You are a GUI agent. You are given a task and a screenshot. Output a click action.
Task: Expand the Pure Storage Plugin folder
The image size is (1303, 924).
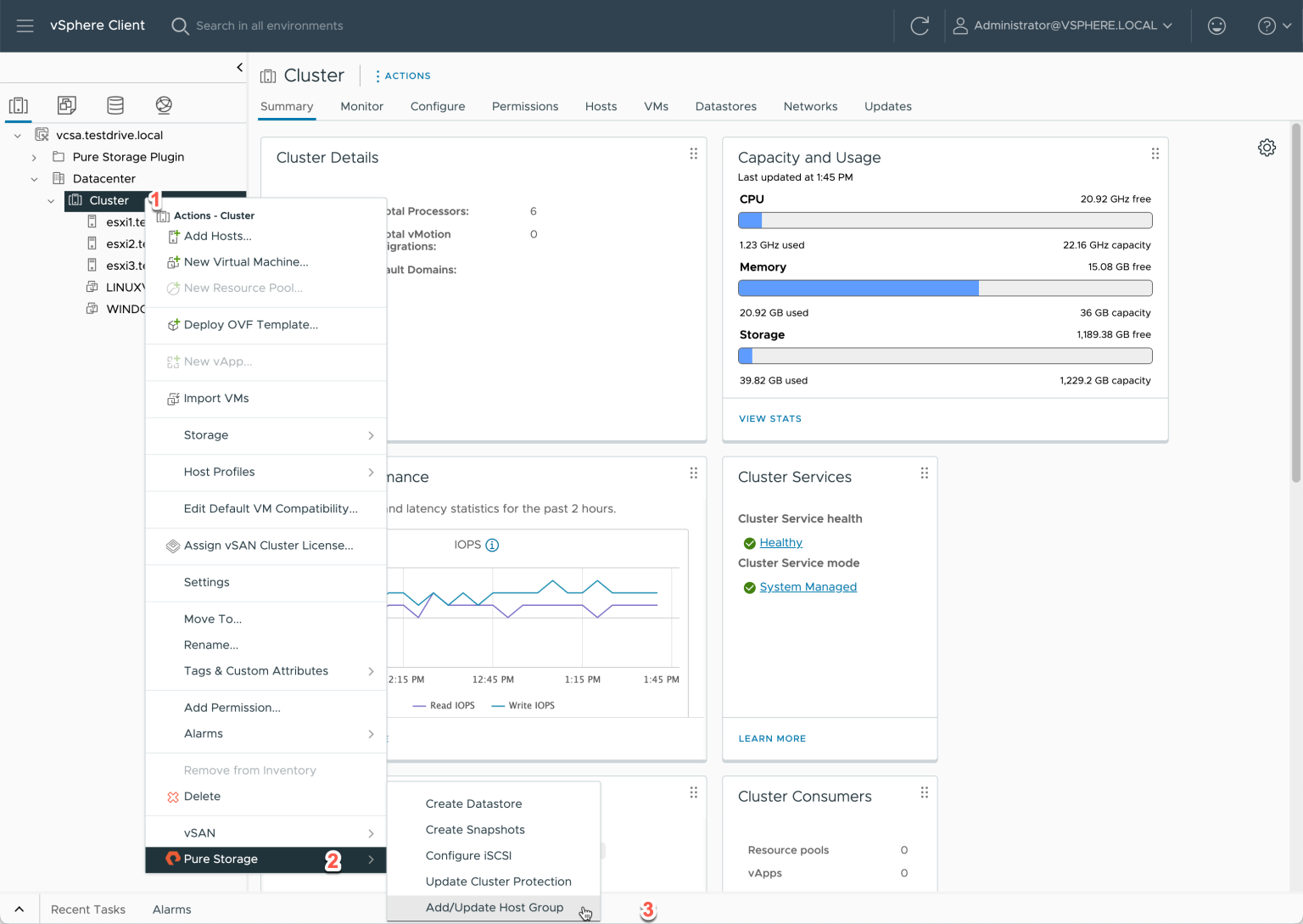pos(34,157)
